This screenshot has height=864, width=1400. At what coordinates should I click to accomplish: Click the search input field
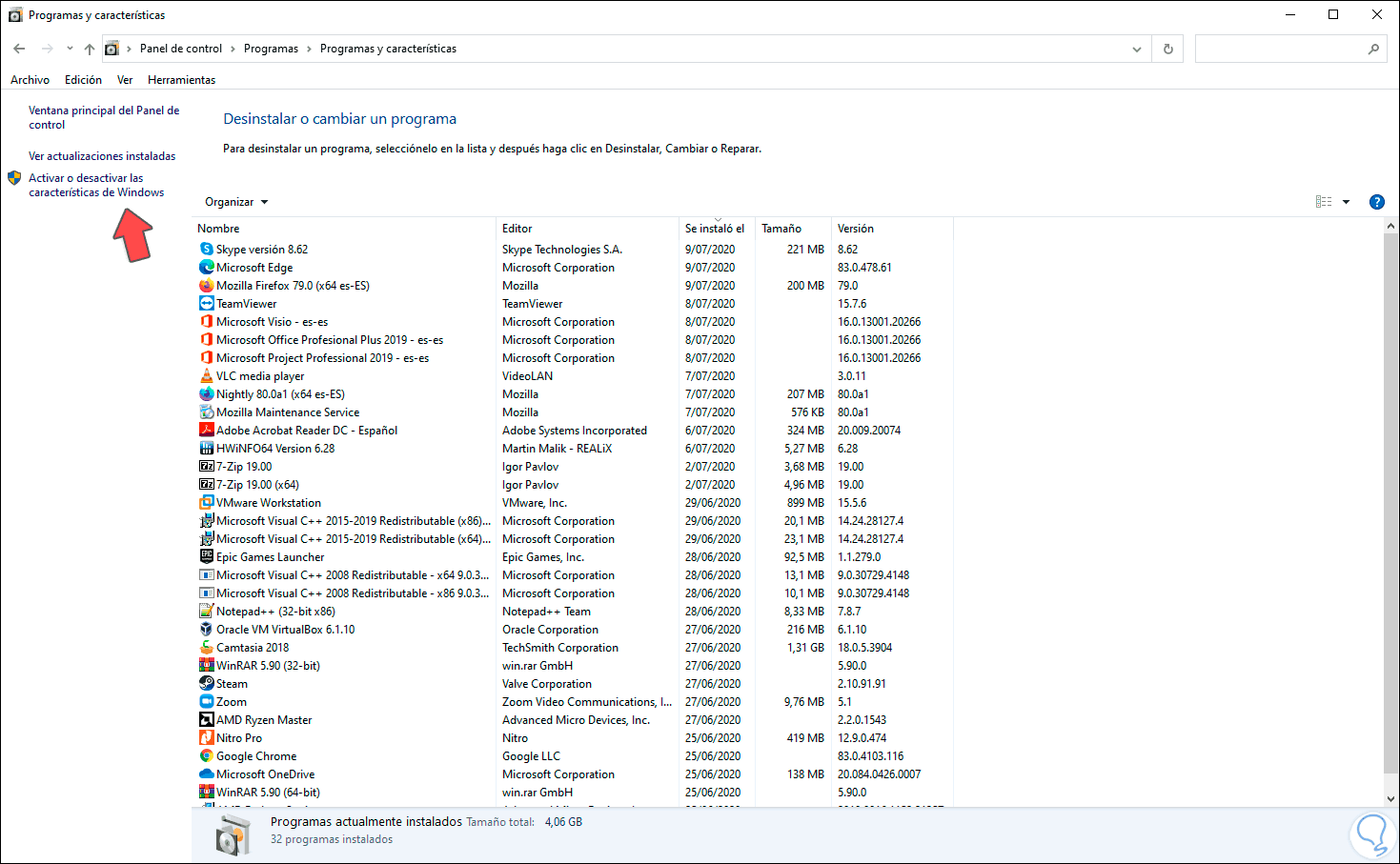[1280, 49]
